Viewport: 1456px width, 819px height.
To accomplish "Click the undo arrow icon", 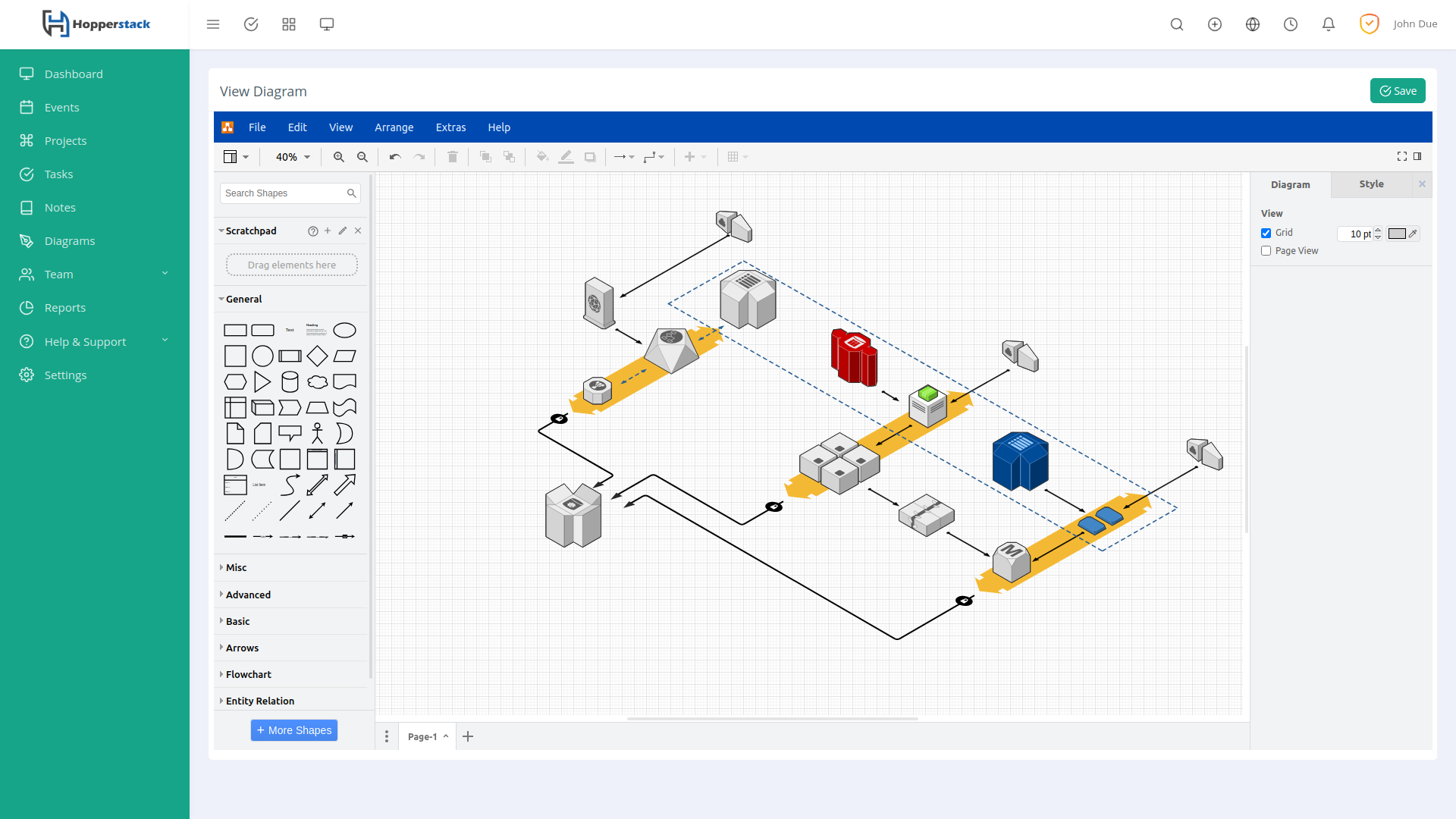I will tap(395, 156).
